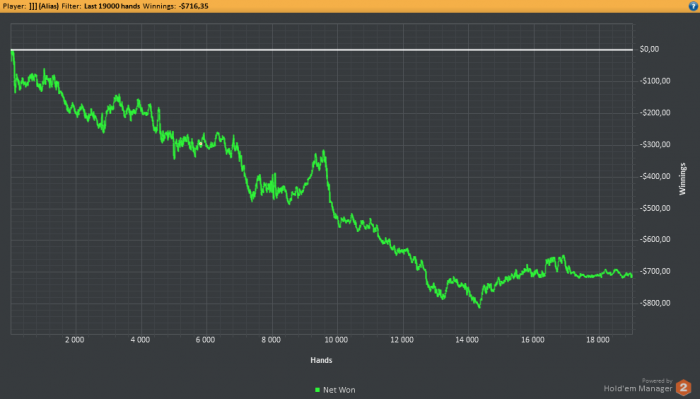Click the 14 000 hands axis label
This screenshot has width=700, height=399.
467,340
